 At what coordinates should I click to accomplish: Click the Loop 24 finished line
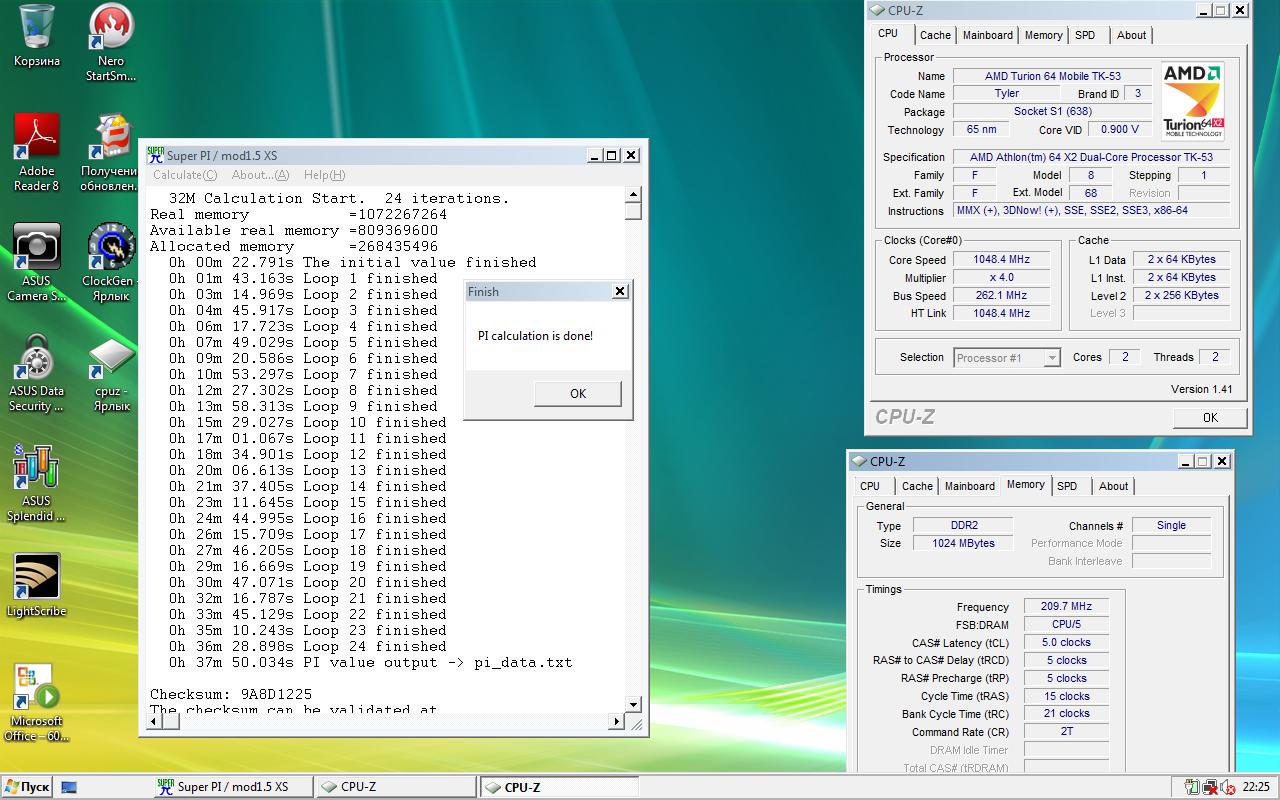click(x=307, y=646)
